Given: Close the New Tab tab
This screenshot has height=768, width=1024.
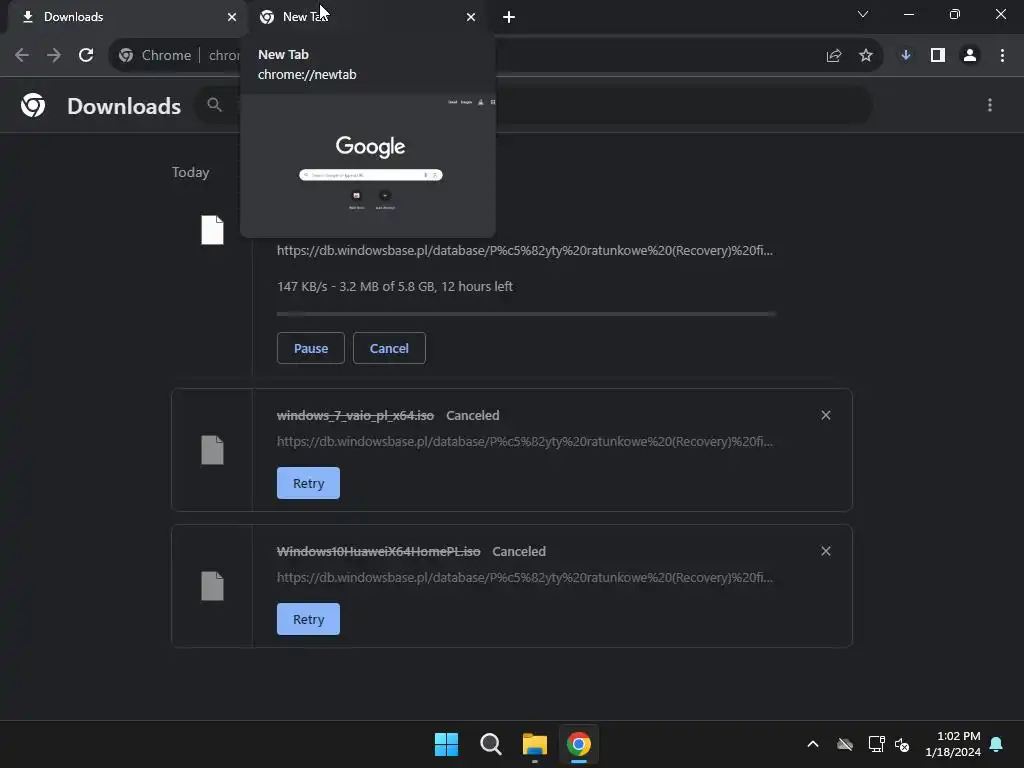Looking at the screenshot, I should [471, 17].
